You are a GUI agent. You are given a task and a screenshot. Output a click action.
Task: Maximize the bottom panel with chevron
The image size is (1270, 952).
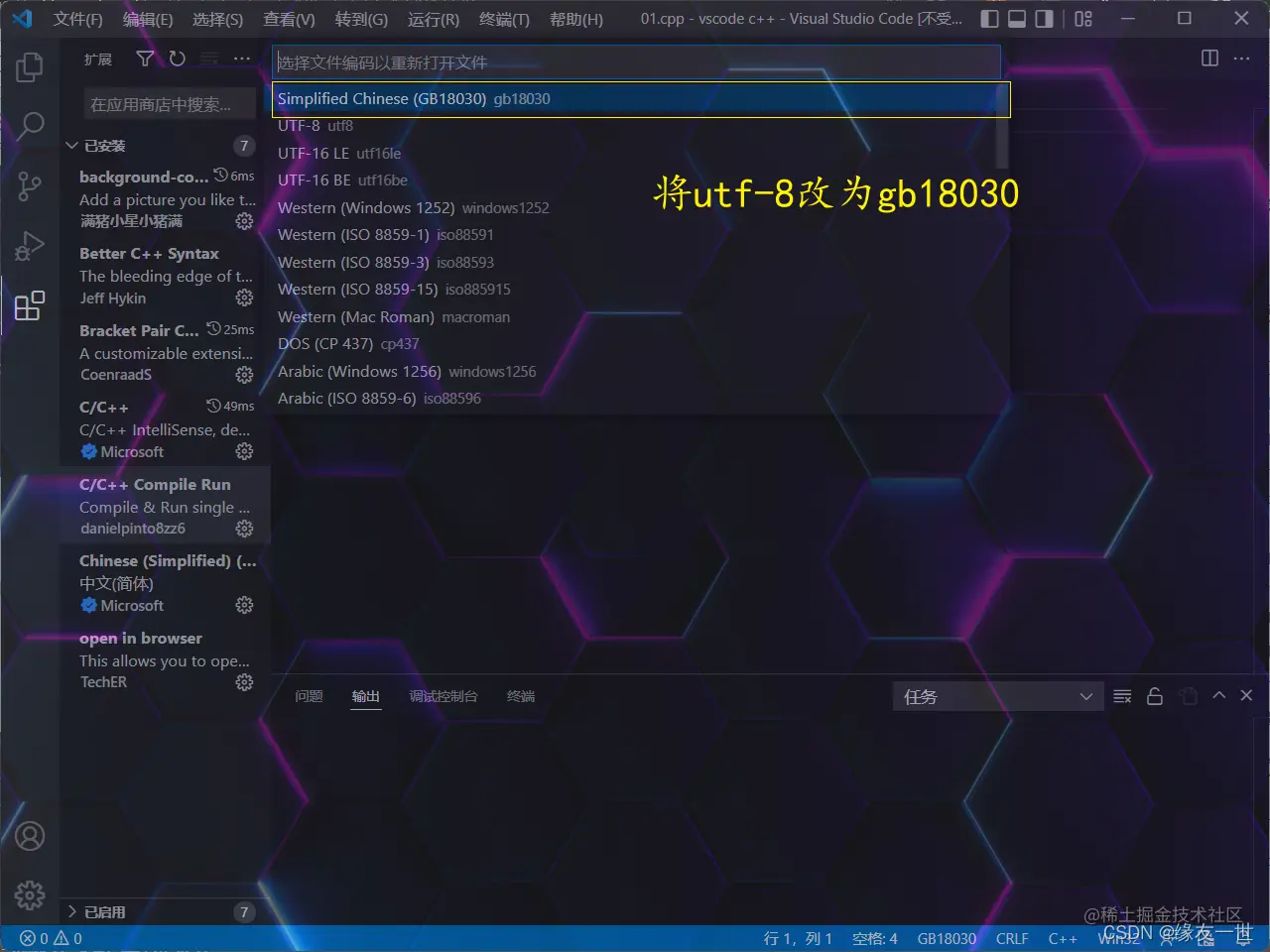coord(1219,696)
